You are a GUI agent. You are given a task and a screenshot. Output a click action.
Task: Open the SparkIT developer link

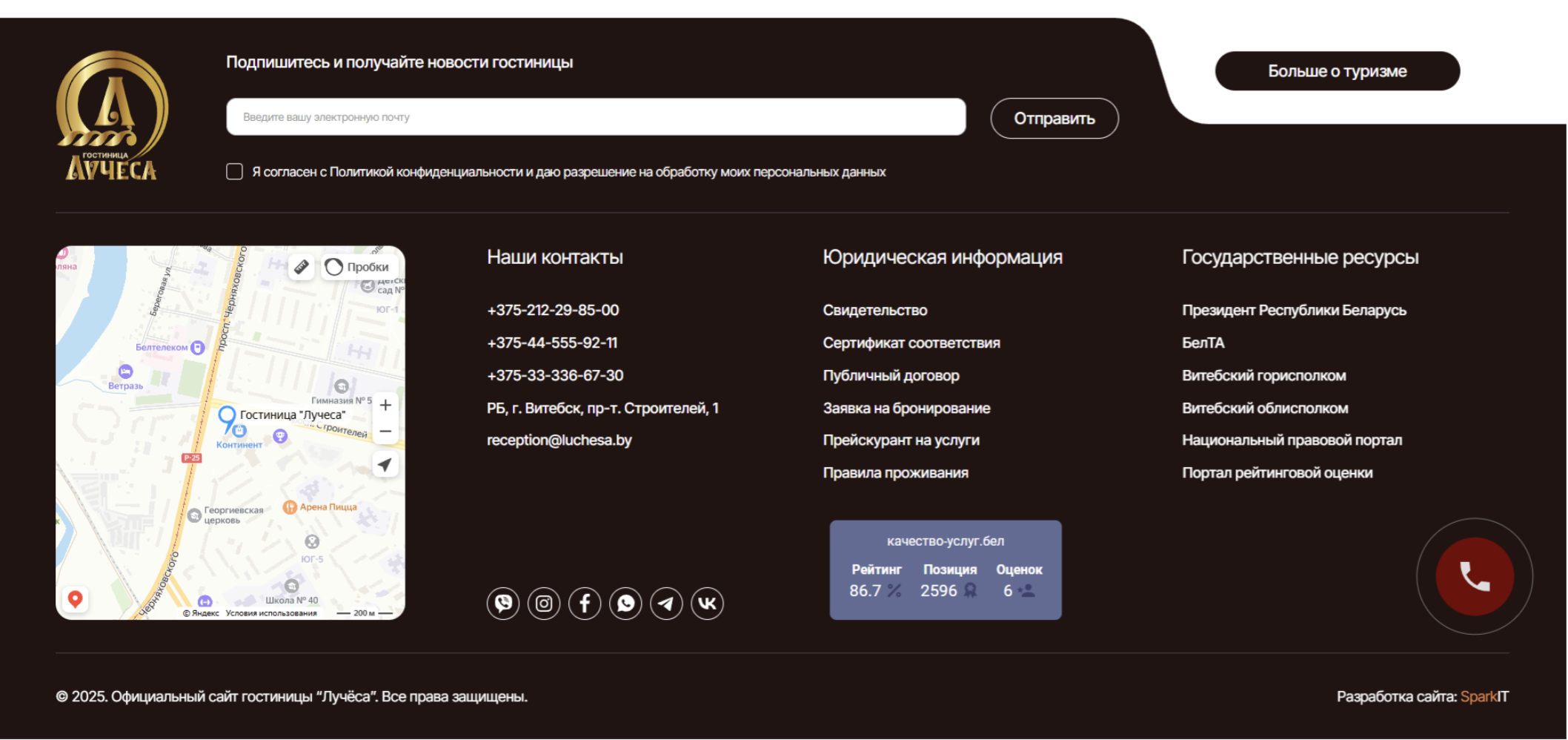click(x=1484, y=697)
